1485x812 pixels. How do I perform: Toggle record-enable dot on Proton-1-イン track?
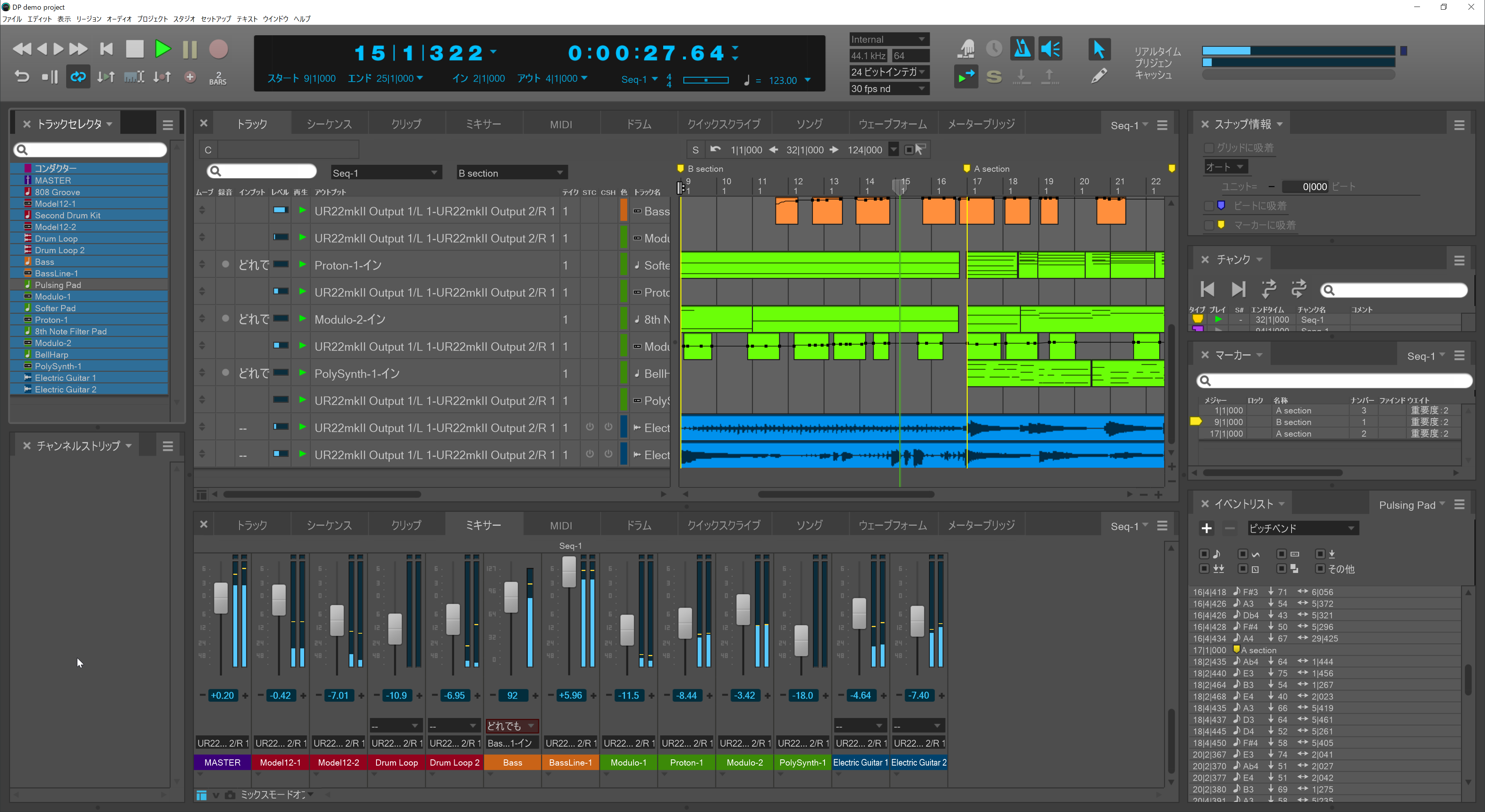[x=226, y=265]
